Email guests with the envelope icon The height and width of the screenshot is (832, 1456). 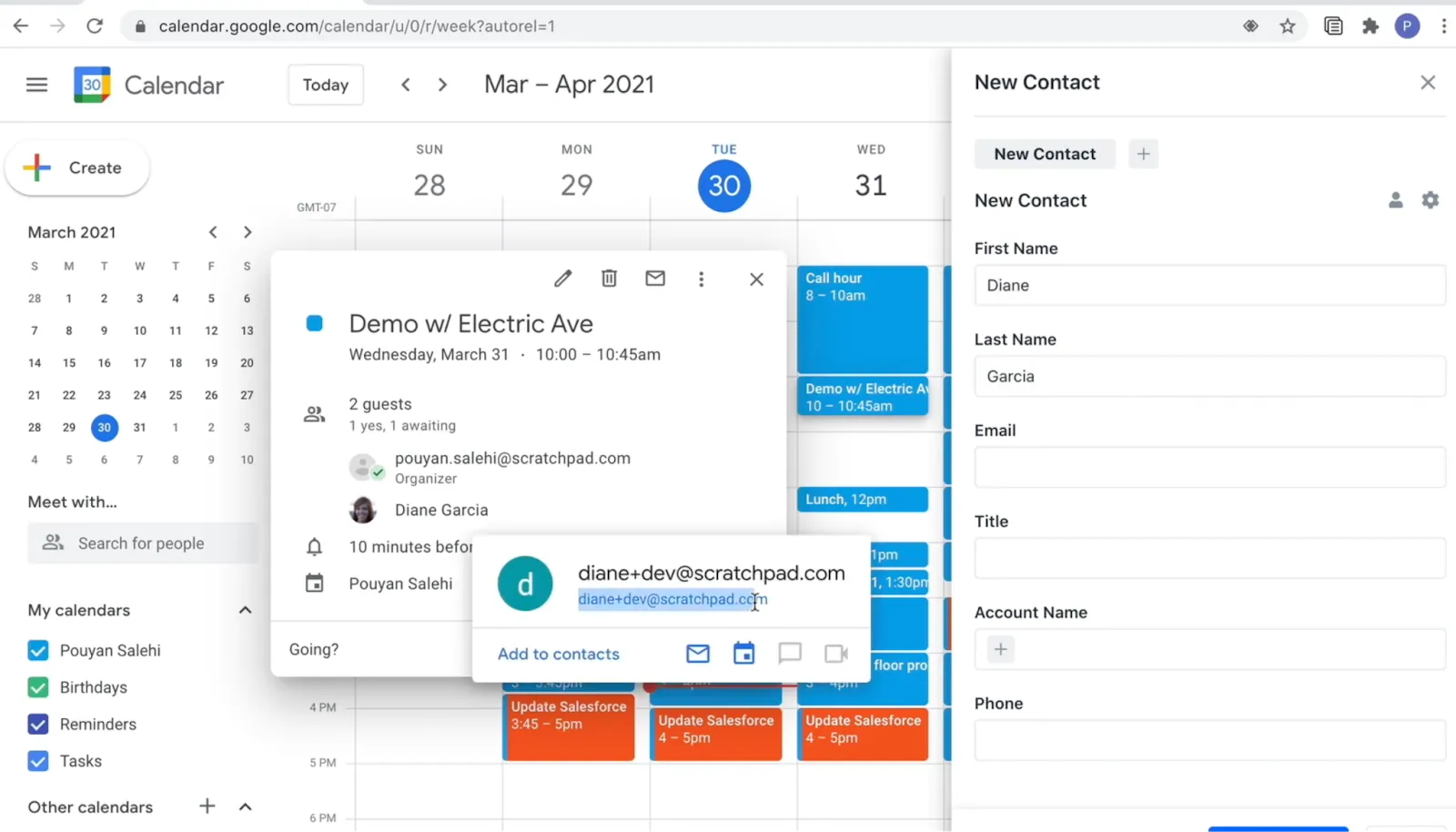click(x=655, y=279)
